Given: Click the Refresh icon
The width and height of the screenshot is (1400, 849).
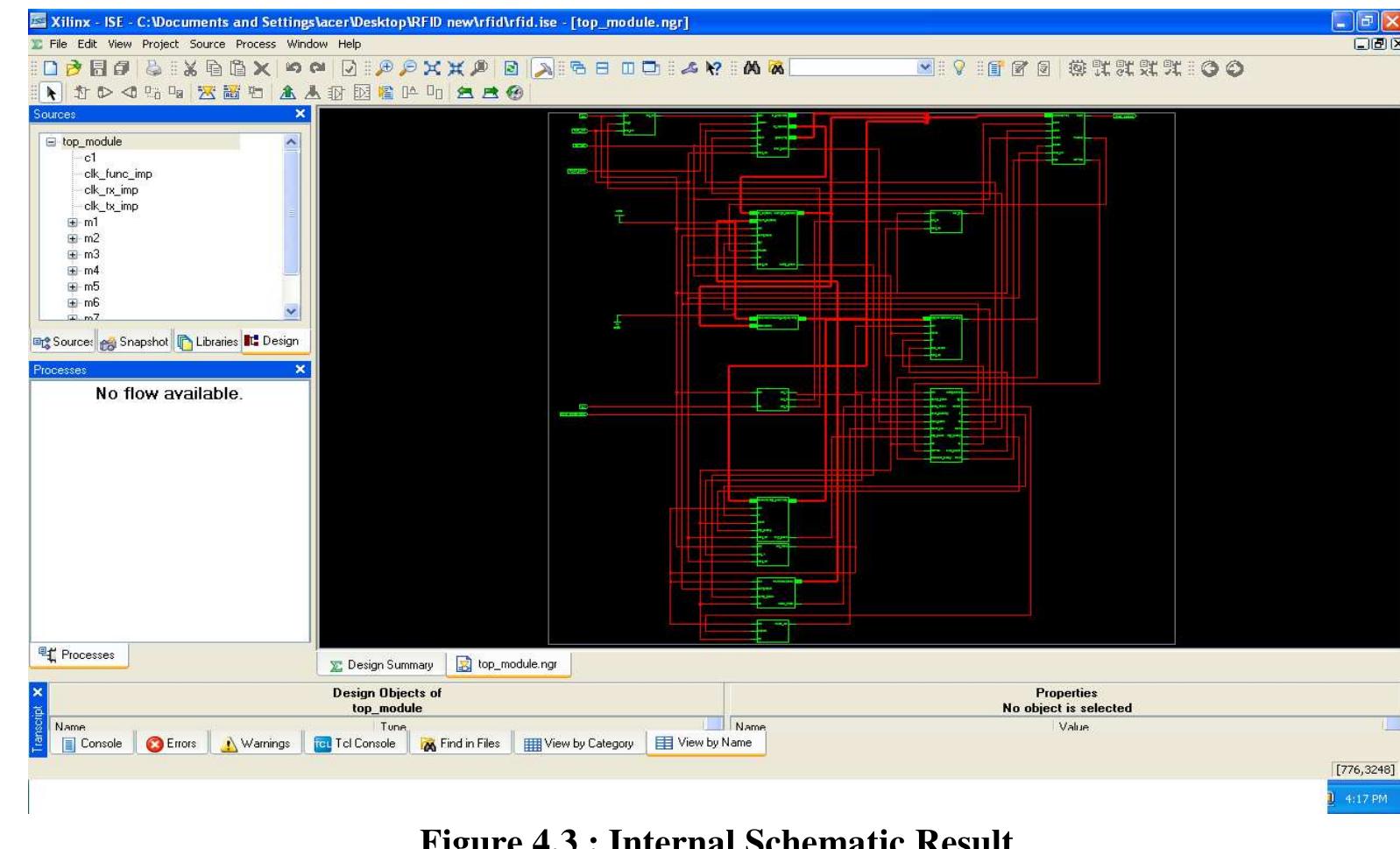Looking at the screenshot, I should point(511,68).
